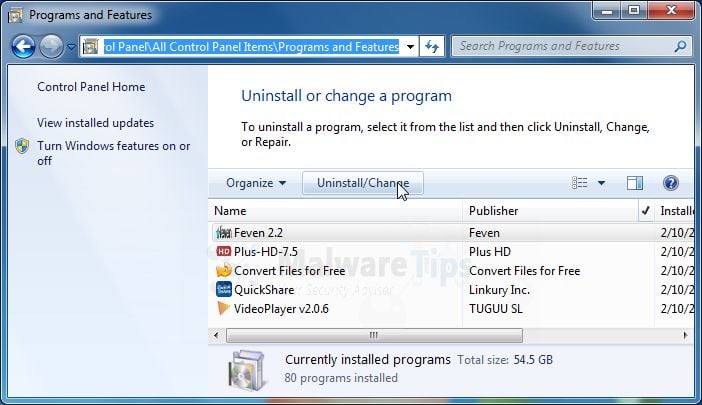Open the recent pages dropdown arrow

(71, 46)
